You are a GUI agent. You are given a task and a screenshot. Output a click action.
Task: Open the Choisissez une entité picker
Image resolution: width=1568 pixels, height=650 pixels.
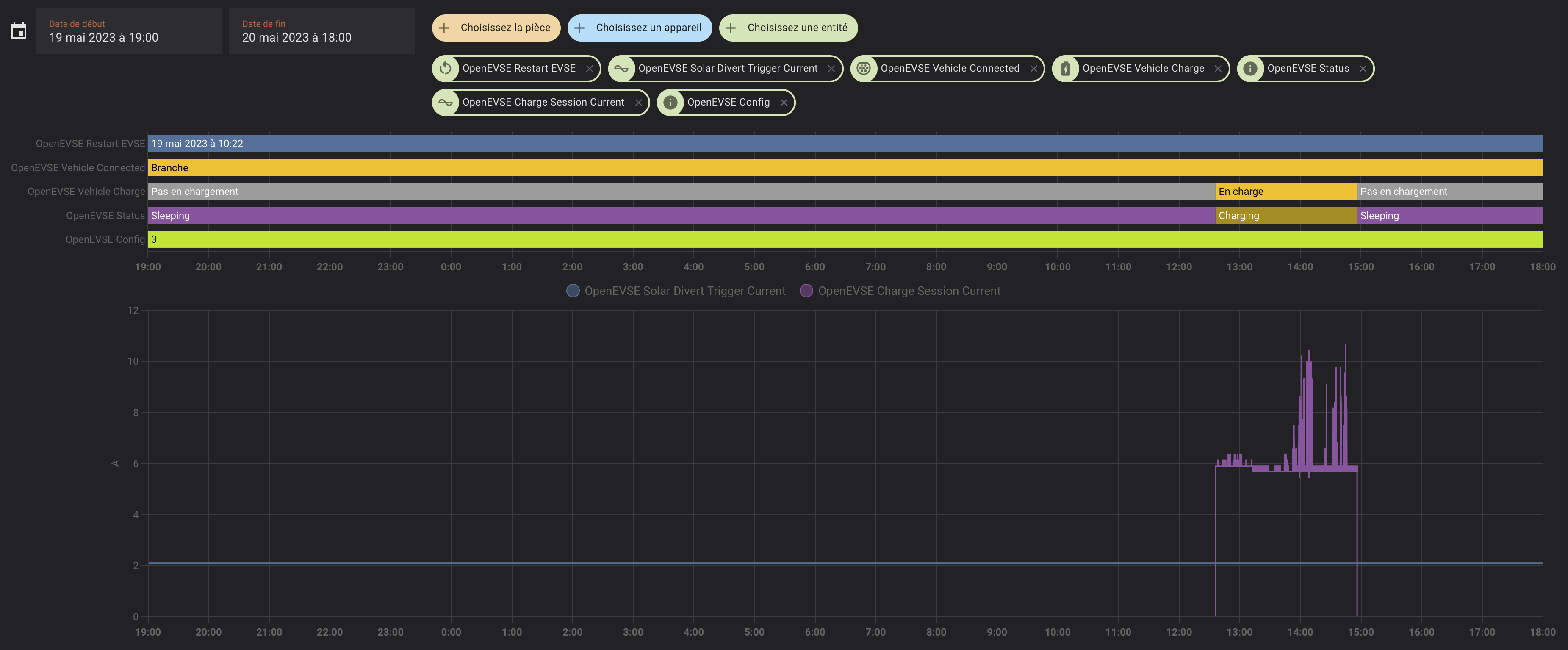click(x=788, y=28)
